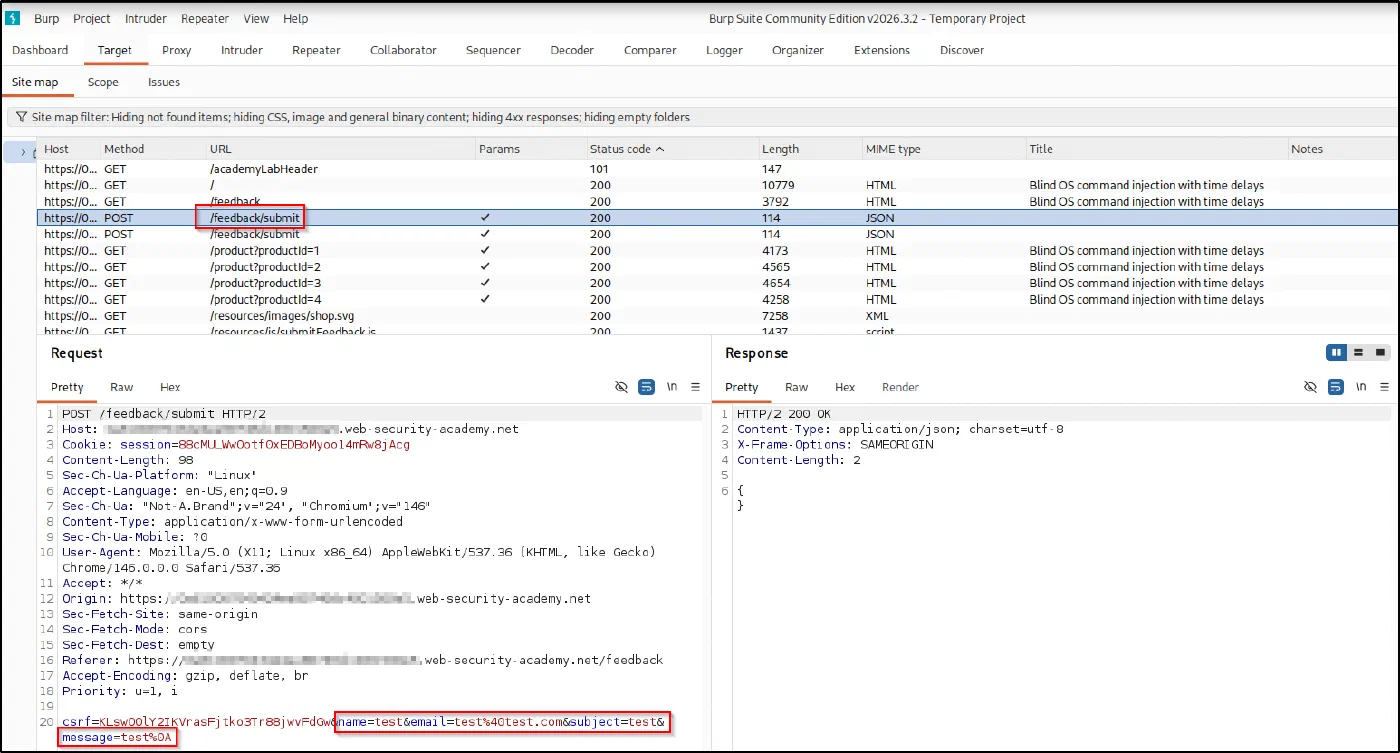This screenshot has width=1400, height=753.
Task: Click the 10779 length cell
Action: click(x=778, y=185)
